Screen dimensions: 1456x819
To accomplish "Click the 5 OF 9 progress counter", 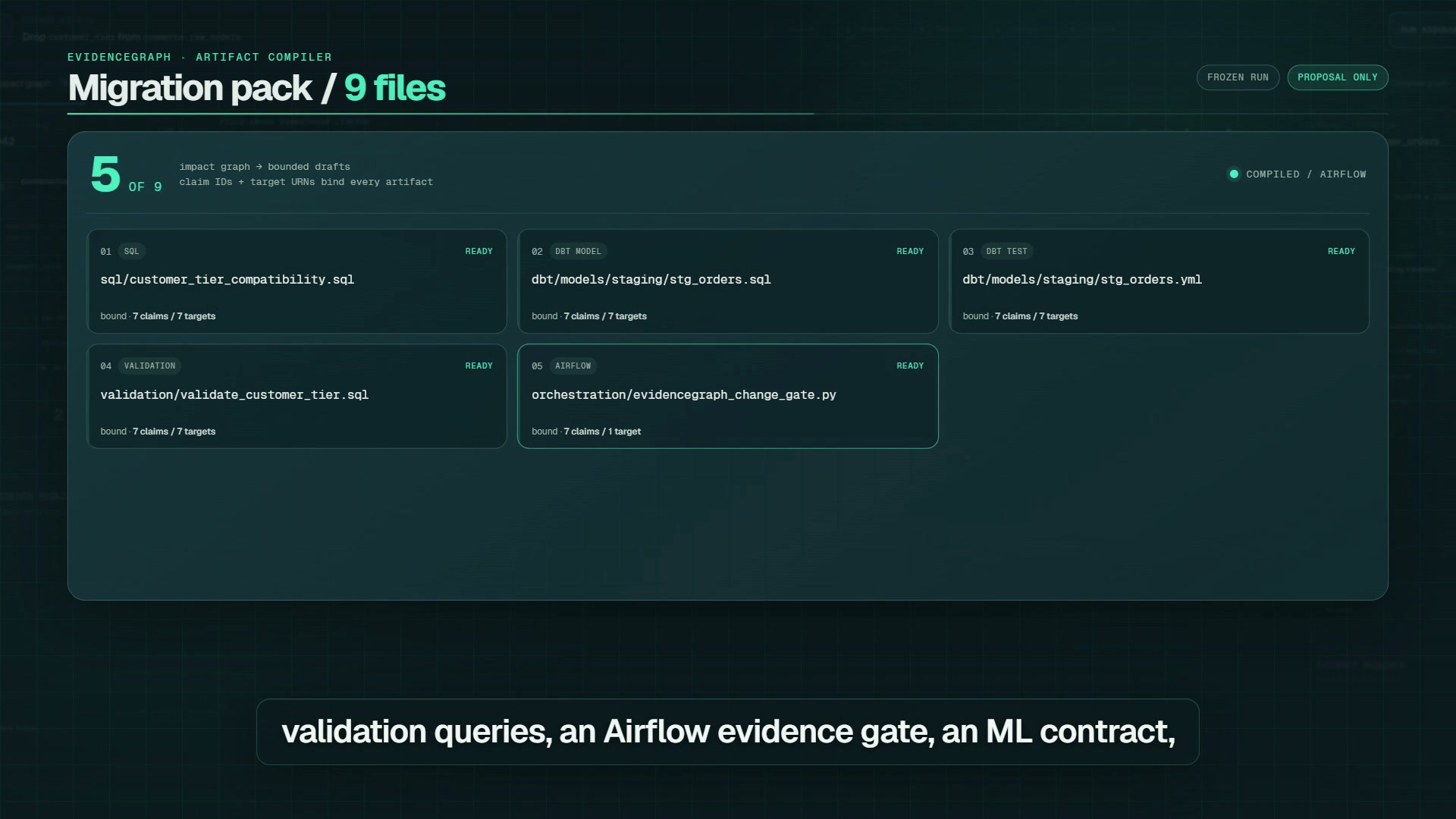I will tap(126, 175).
